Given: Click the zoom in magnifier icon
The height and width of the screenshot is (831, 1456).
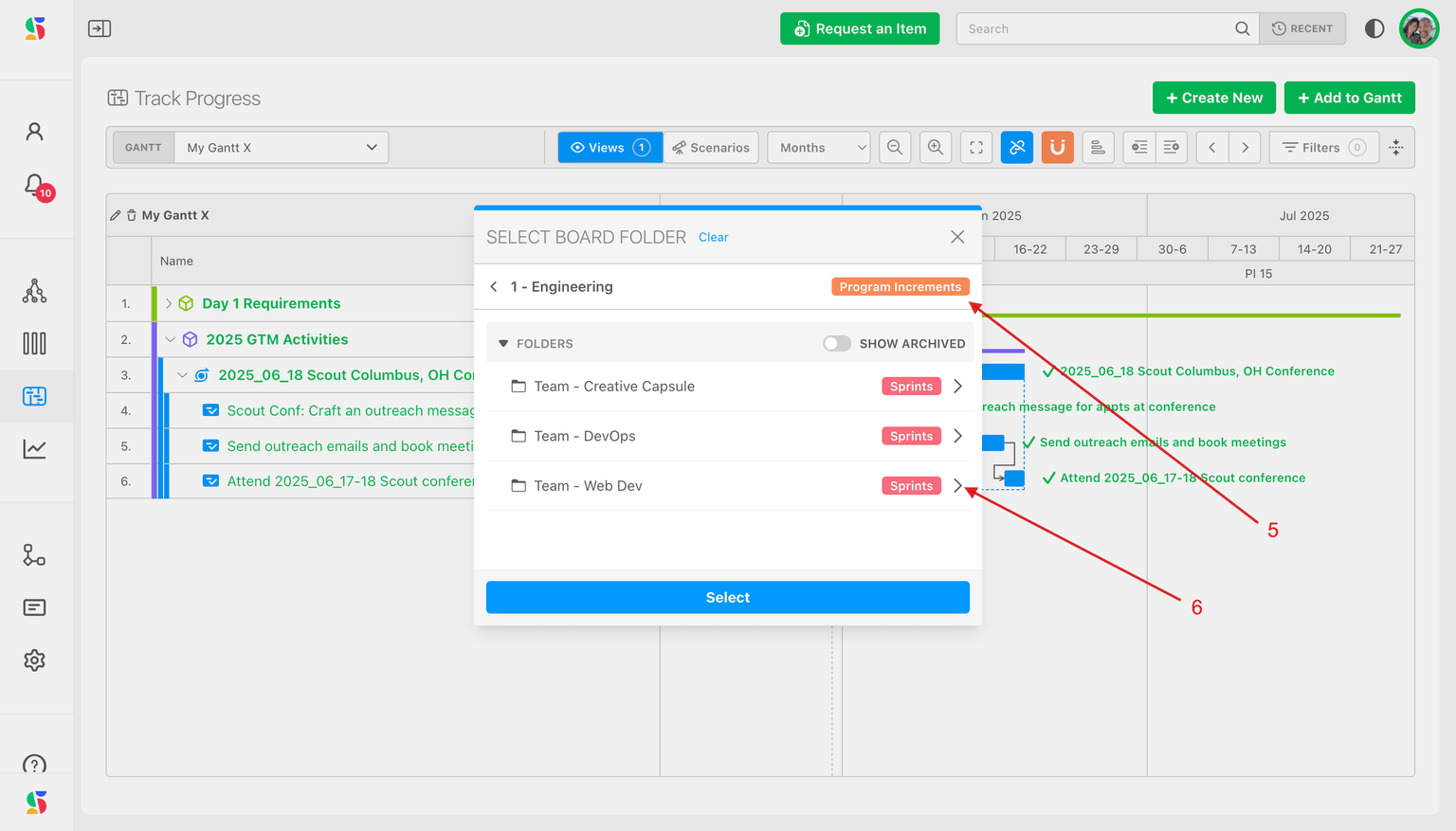Looking at the screenshot, I should click(x=936, y=148).
